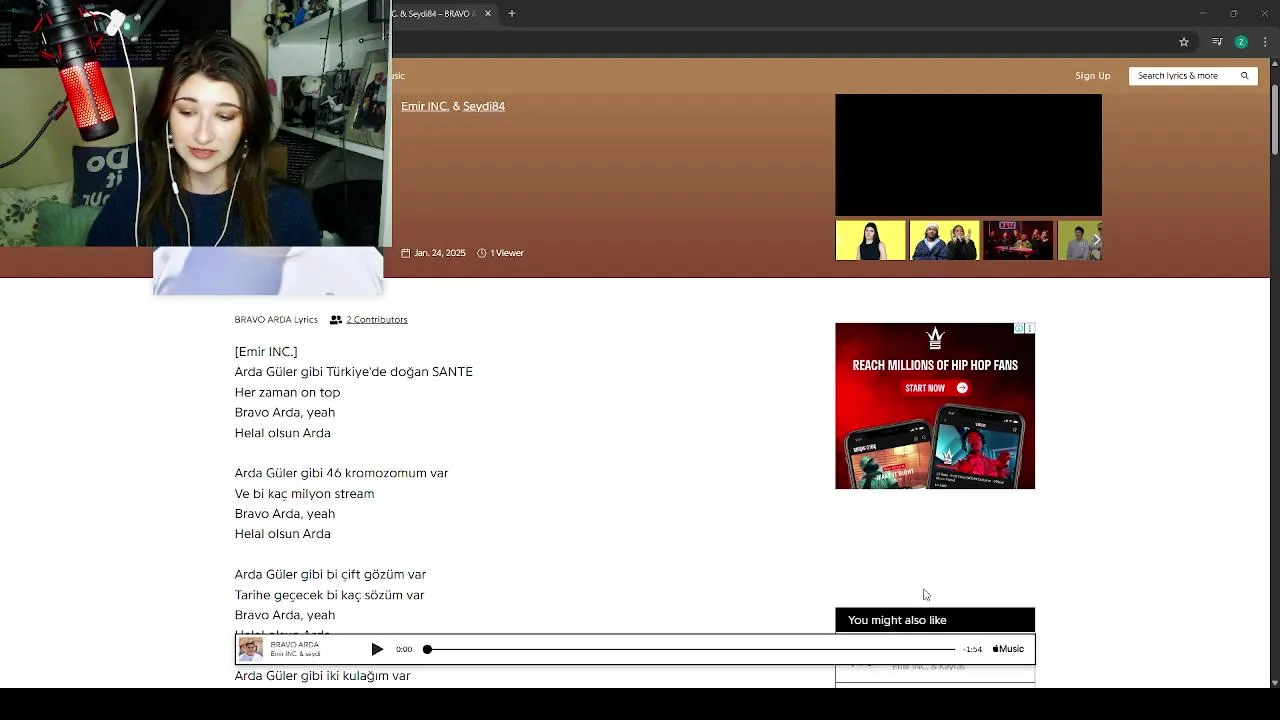Screen dimensions: 1280x720
Task: Click the -1:54 remaining time label
Action: (x=972, y=650)
